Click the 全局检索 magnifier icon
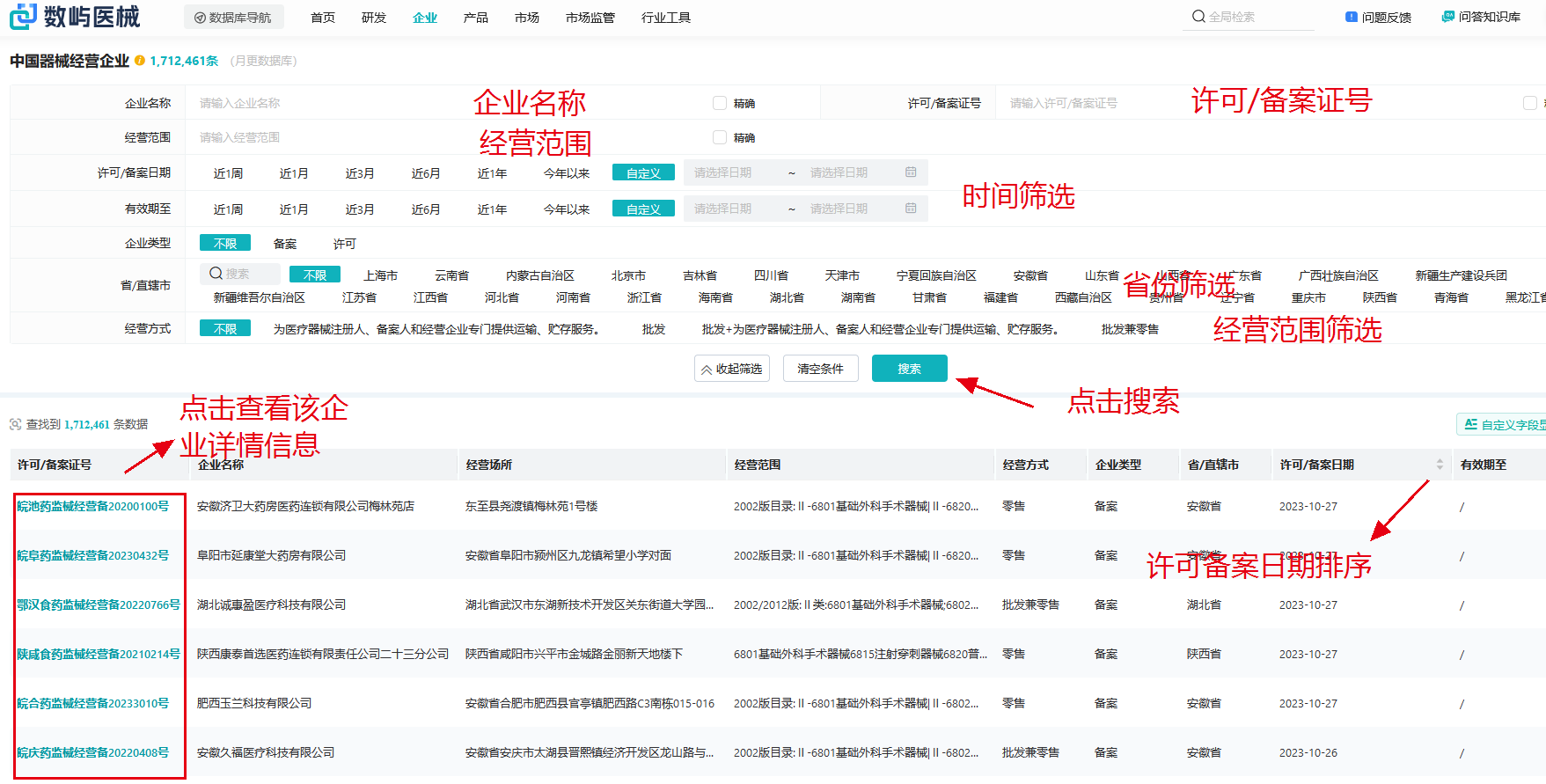 [1198, 17]
